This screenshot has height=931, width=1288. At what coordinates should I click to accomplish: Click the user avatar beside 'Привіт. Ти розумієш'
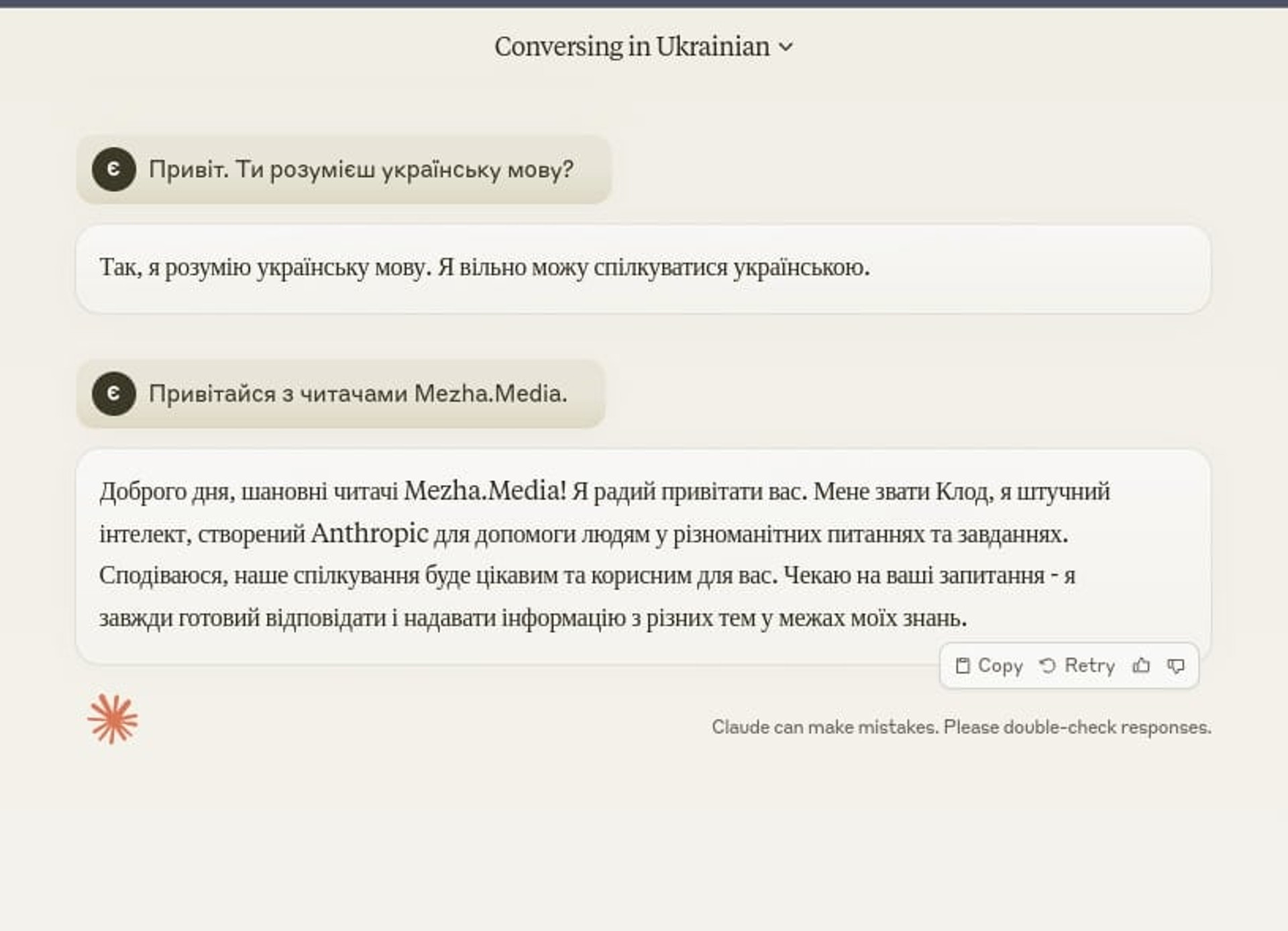(114, 170)
